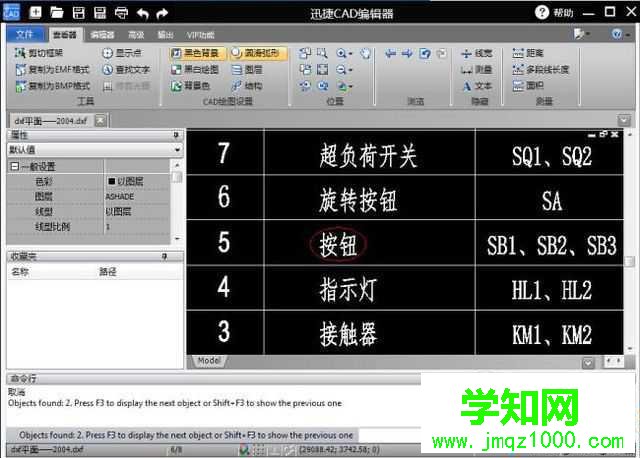Switch to the 输出 output tab

165,35
